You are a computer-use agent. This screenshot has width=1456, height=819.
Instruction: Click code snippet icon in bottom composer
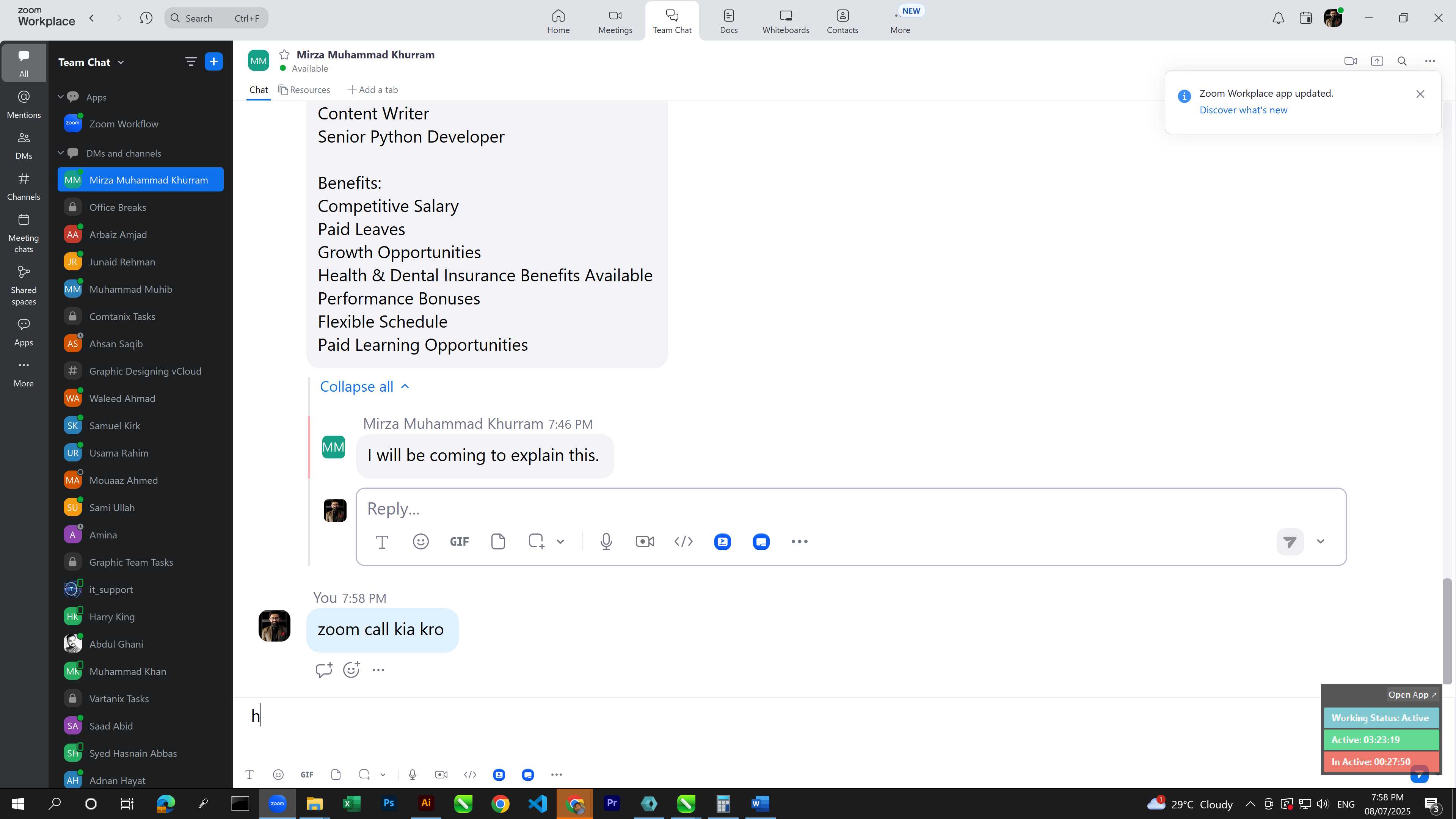pyautogui.click(x=470, y=775)
